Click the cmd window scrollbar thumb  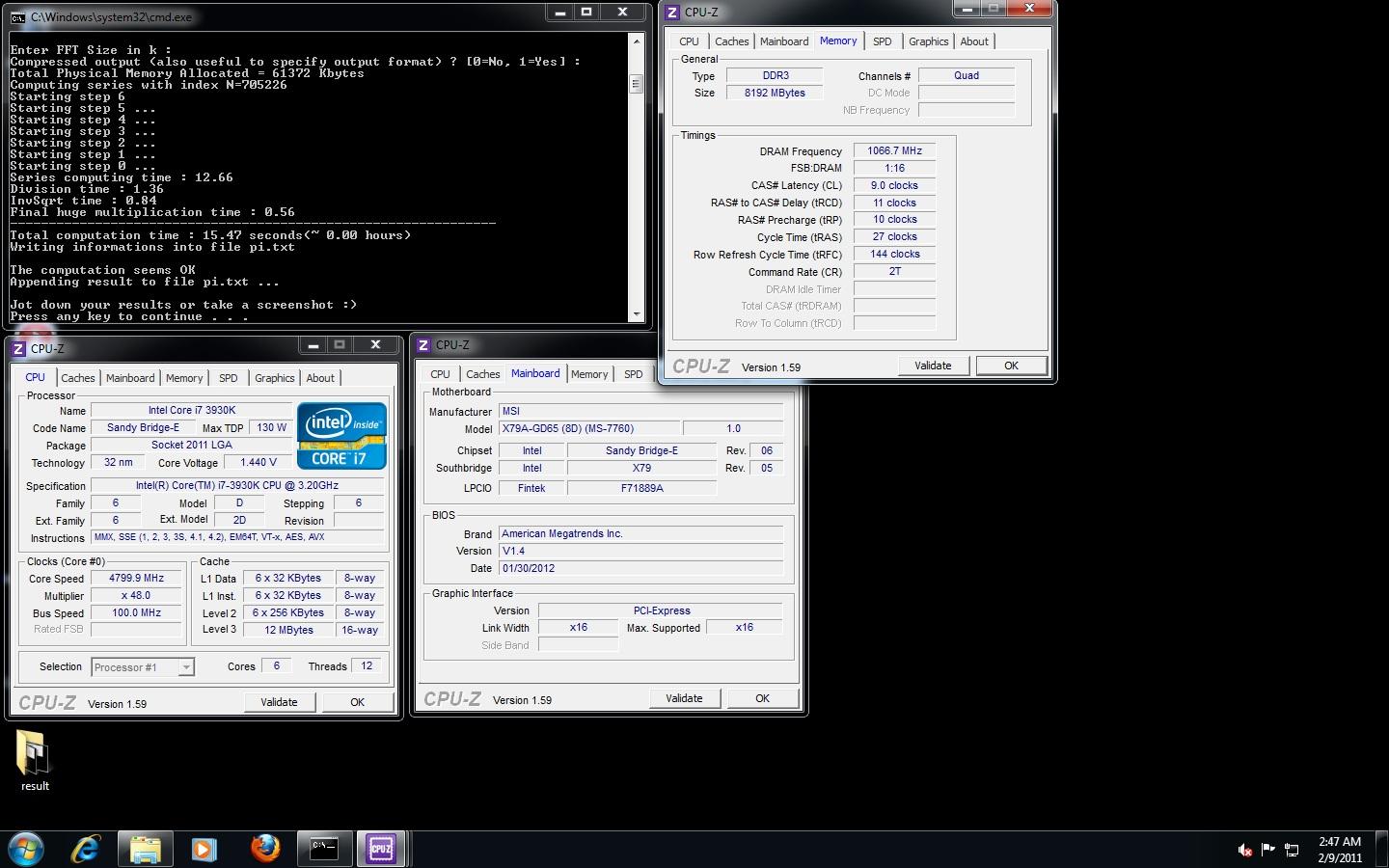[x=636, y=84]
